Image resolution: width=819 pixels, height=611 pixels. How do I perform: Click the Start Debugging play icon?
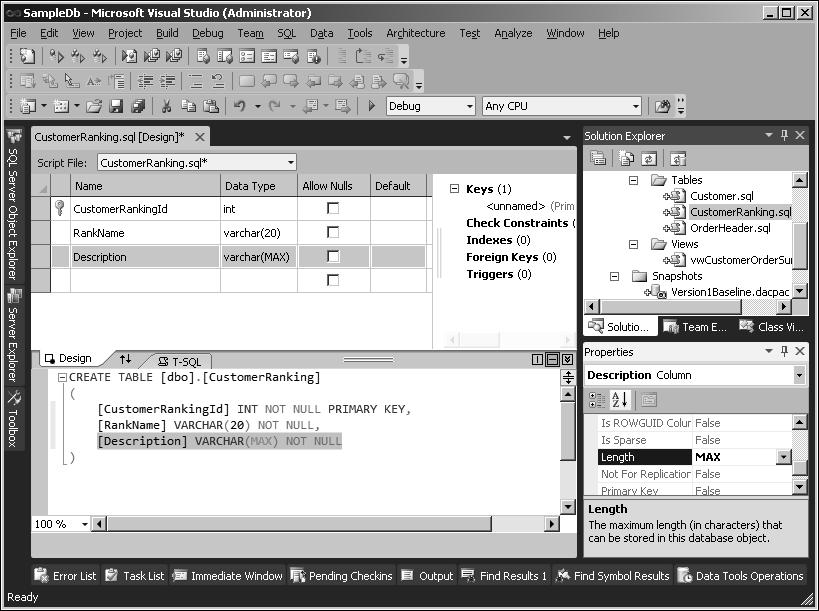click(371, 106)
